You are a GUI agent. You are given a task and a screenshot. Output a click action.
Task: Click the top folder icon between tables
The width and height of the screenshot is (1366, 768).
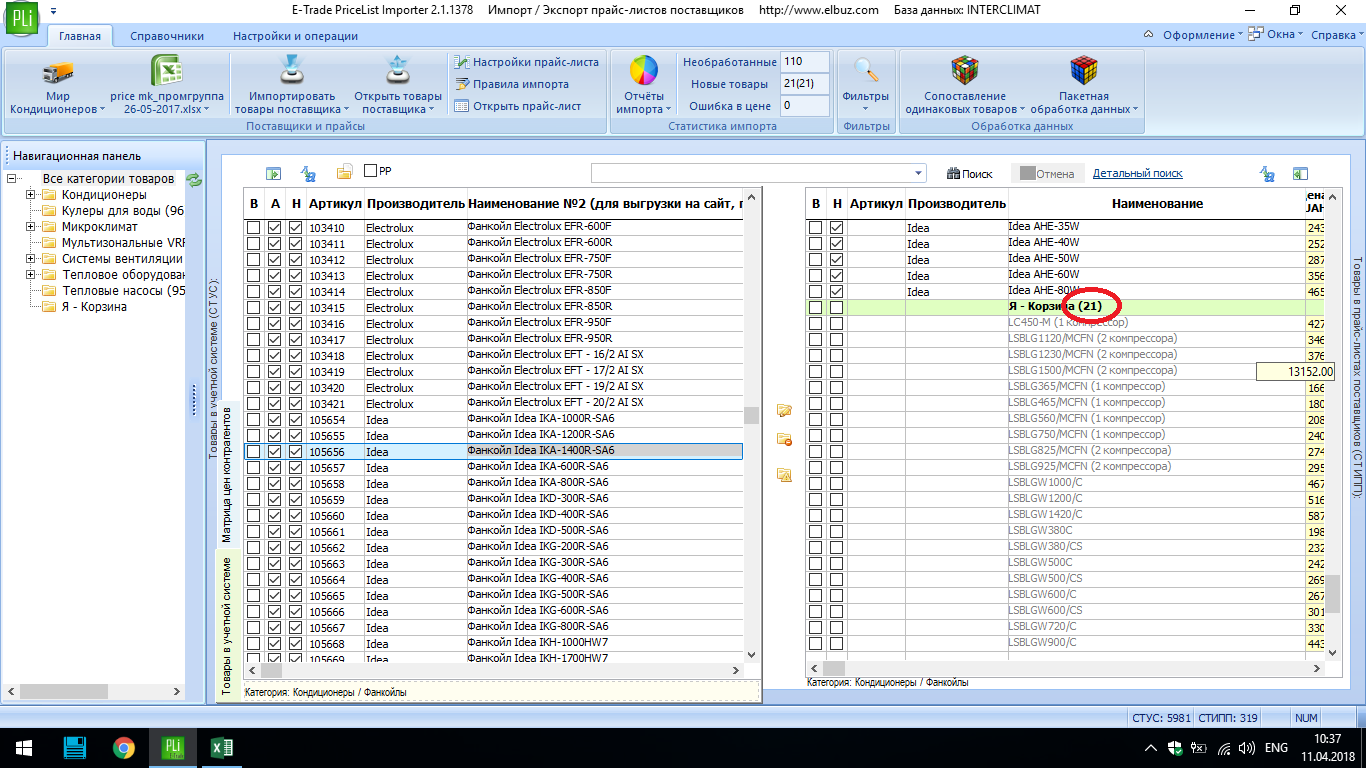[784, 411]
